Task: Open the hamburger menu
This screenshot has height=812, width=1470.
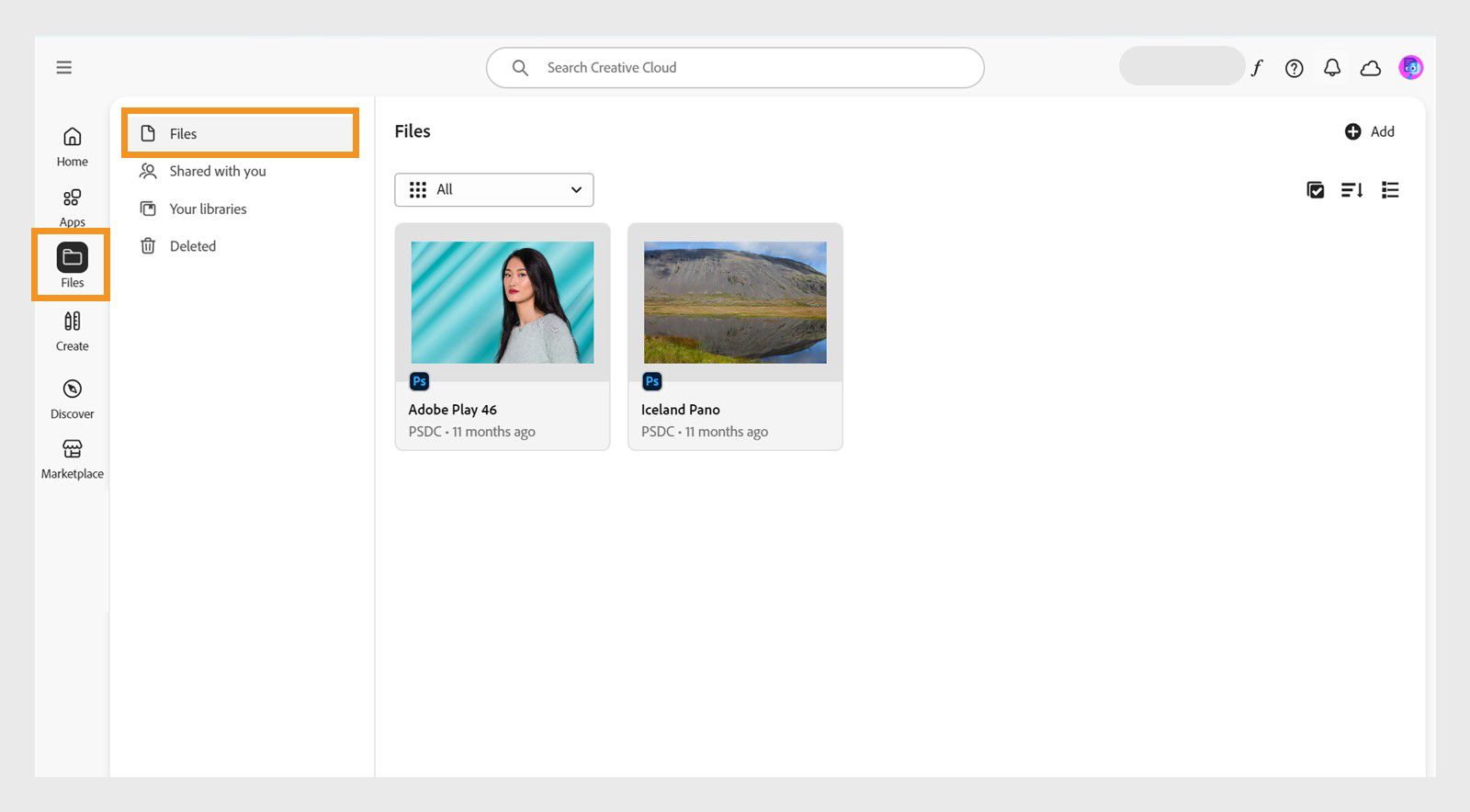Action: click(x=63, y=67)
